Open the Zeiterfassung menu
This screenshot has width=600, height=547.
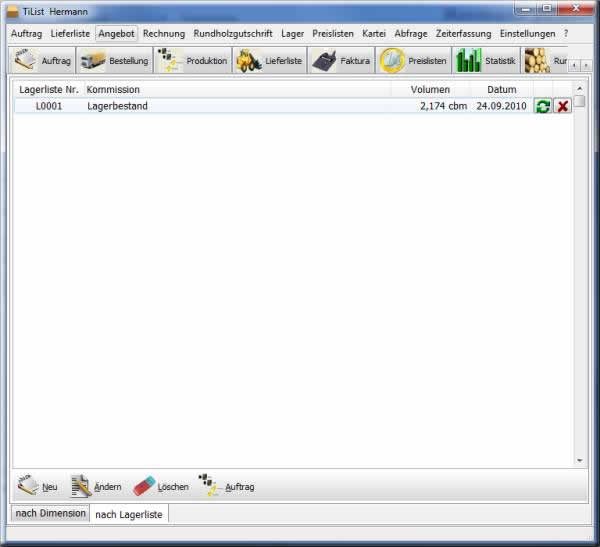(463, 34)
